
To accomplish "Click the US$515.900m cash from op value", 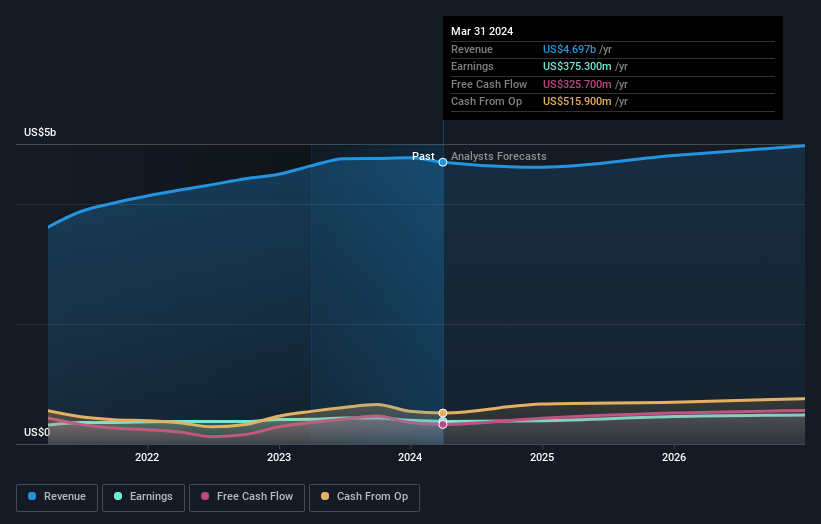I will pyautogui.click(x=577, y=102).
